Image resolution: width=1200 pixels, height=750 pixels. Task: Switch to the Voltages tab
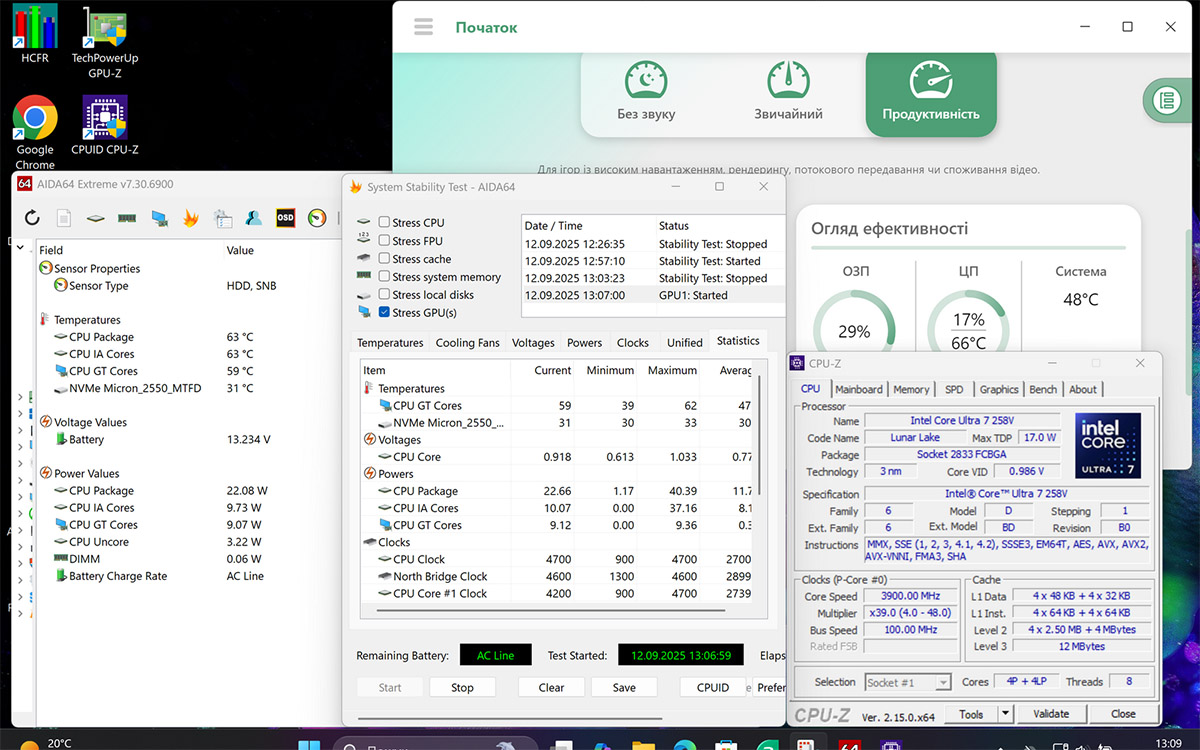click(533, 342)
